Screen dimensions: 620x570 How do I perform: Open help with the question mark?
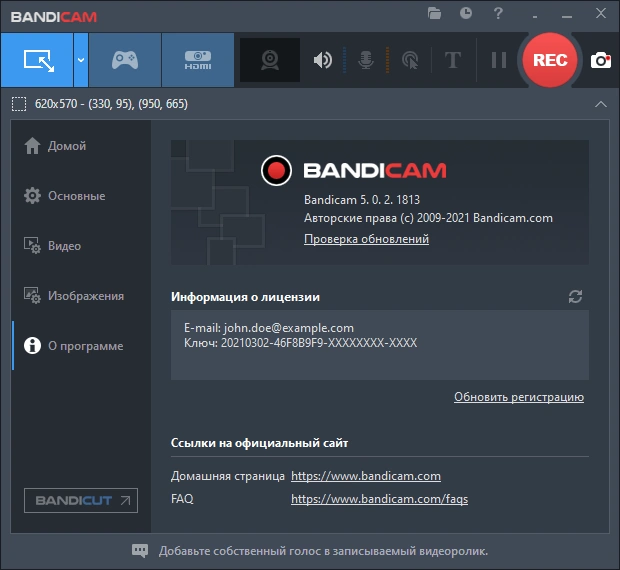498,13
